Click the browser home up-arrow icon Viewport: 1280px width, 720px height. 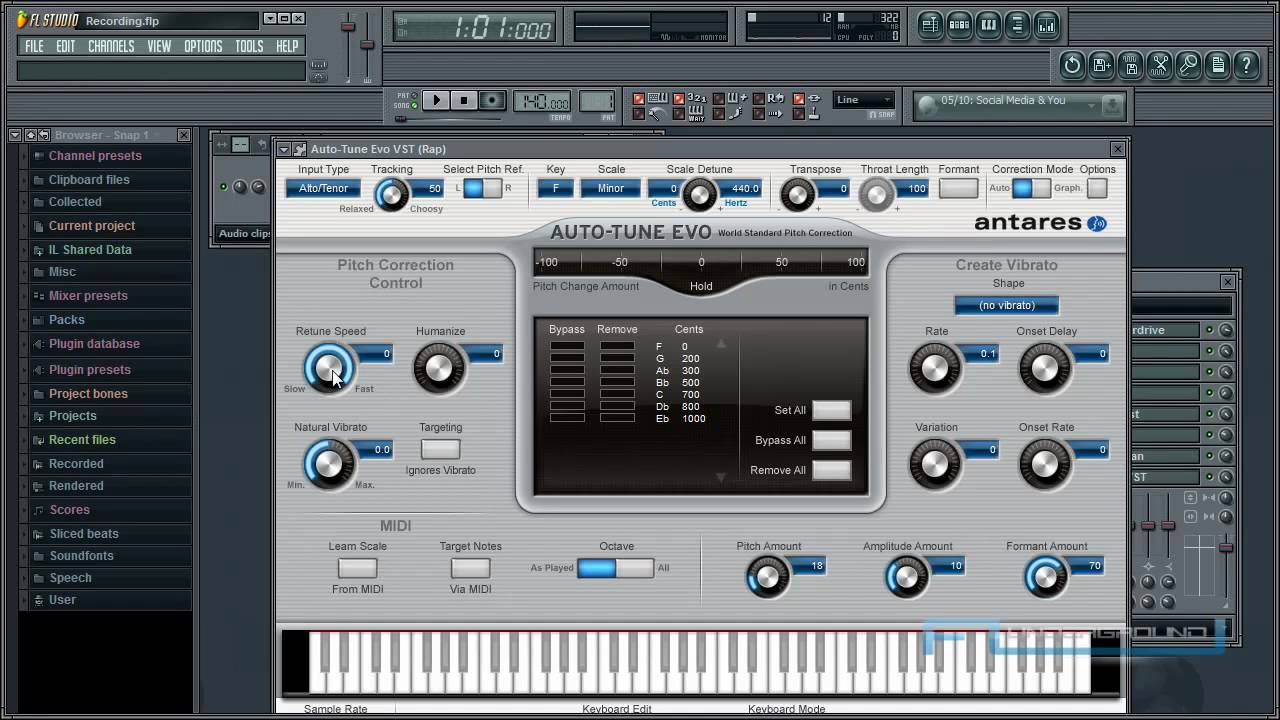(30, 135)
